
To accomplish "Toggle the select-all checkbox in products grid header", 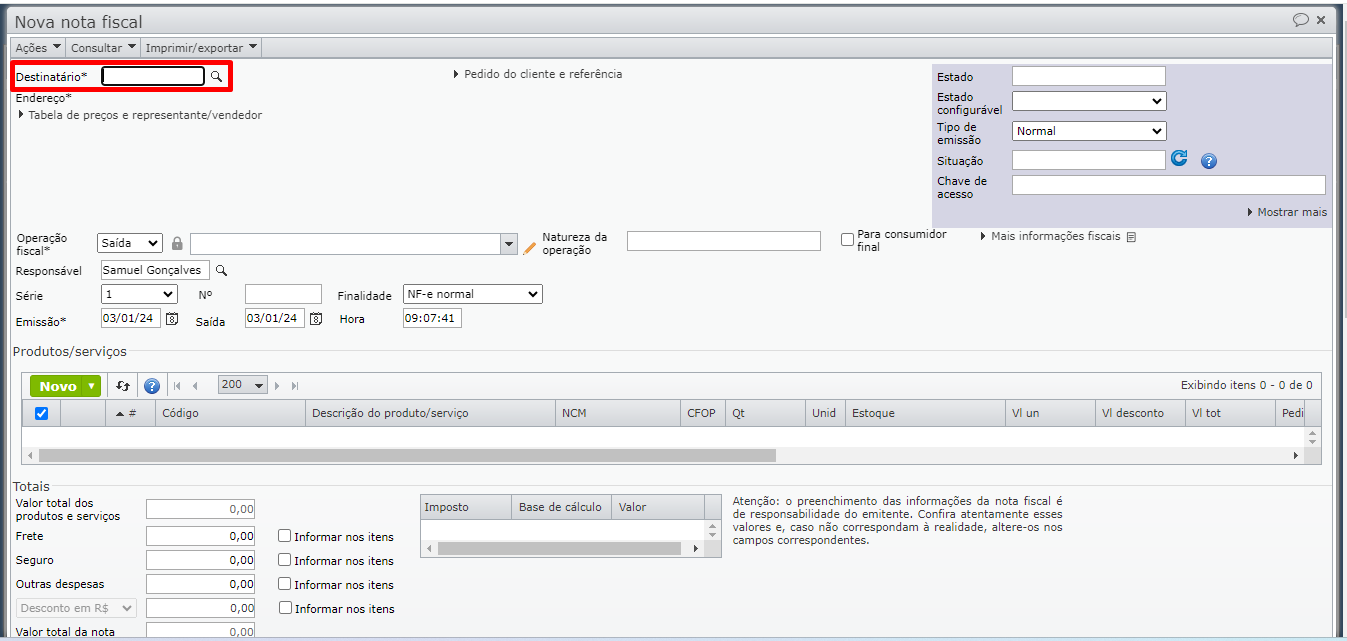I will tap(41, 413).
